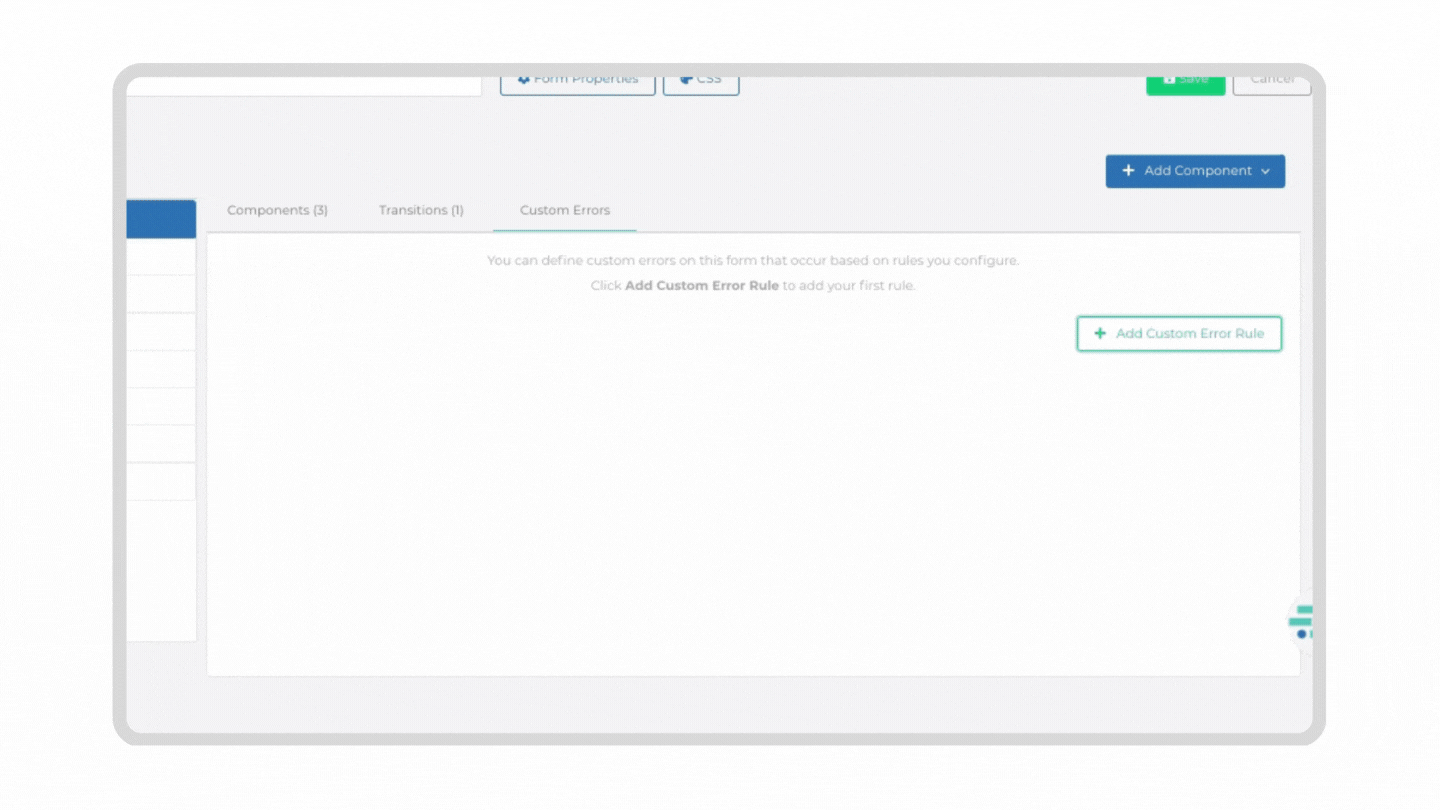Click the plus icon in Add Custom Error Rule
1440x810 pixels.
[1100, 334]
